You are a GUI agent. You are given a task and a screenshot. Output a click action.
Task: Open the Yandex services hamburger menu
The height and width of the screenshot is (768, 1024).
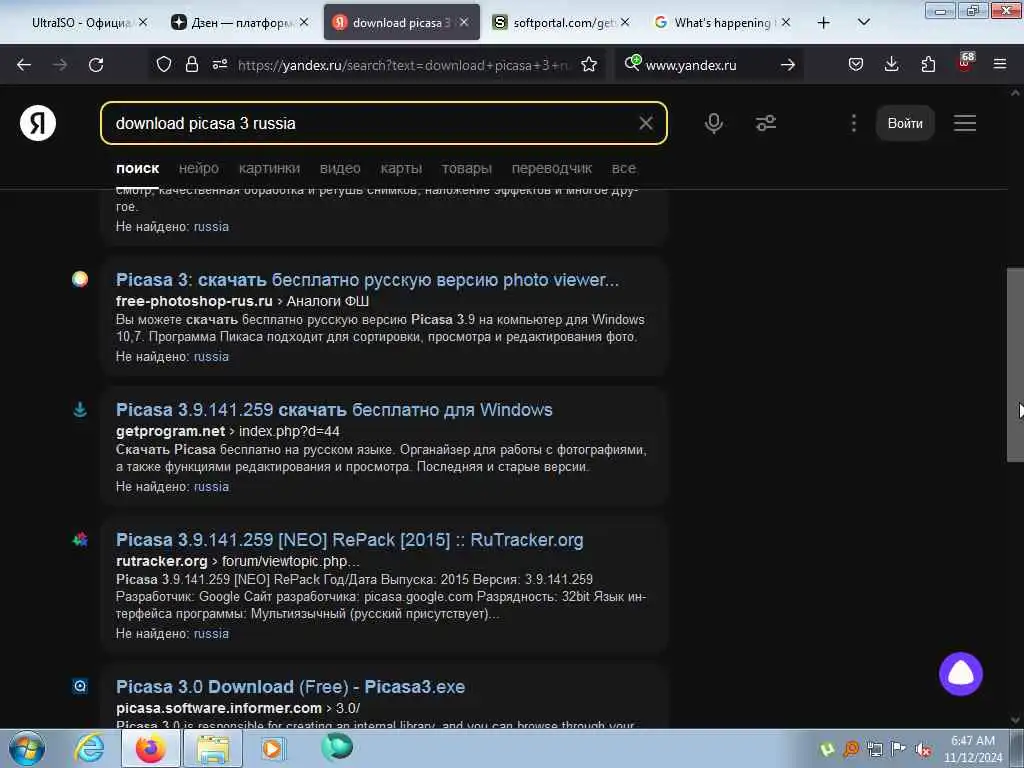click(965, 123)
